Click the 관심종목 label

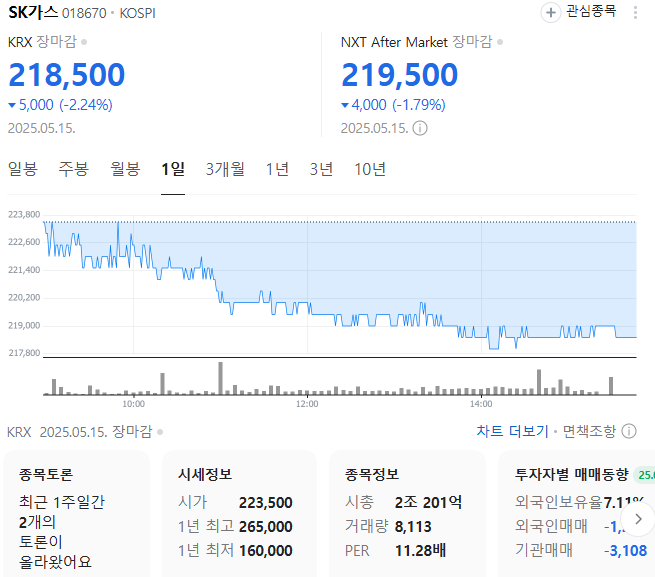[591, 11]
